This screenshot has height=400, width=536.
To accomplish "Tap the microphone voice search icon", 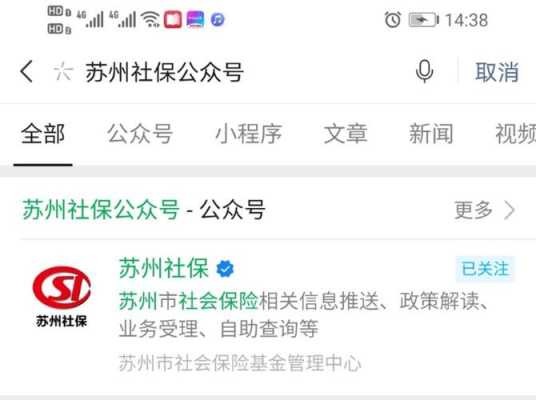I will coord(425,71).
